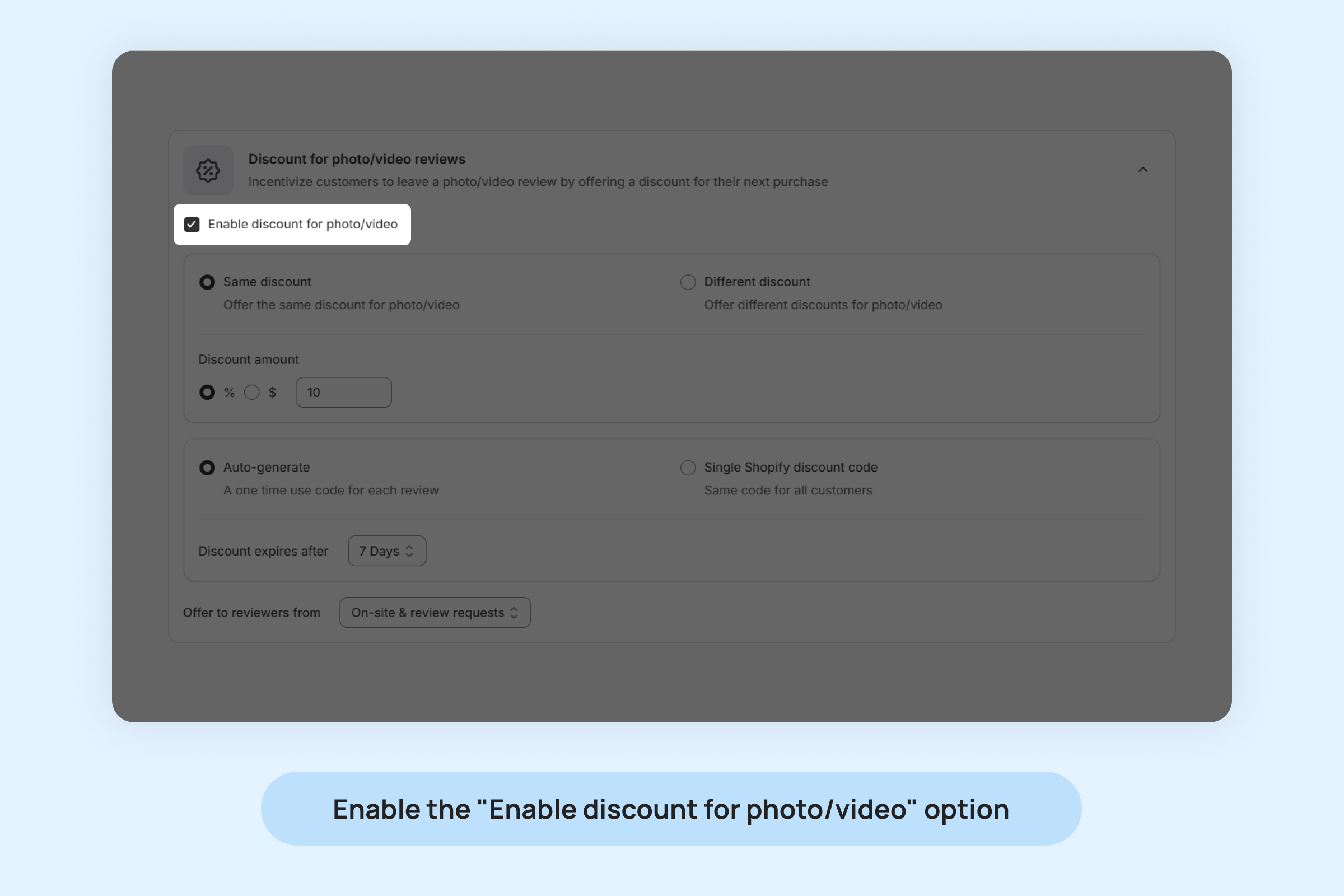1344x896 pixels.
Task: Choose dollar discount type
Action: click(x=252, y=393)
